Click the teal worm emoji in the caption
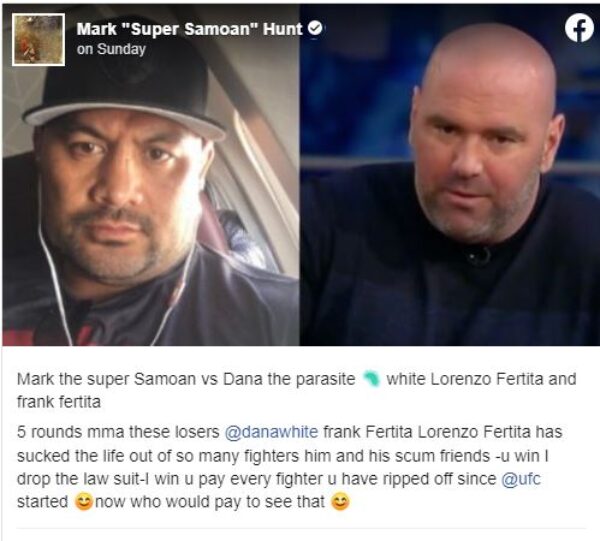The image size is (600, 541). point(371,379)
